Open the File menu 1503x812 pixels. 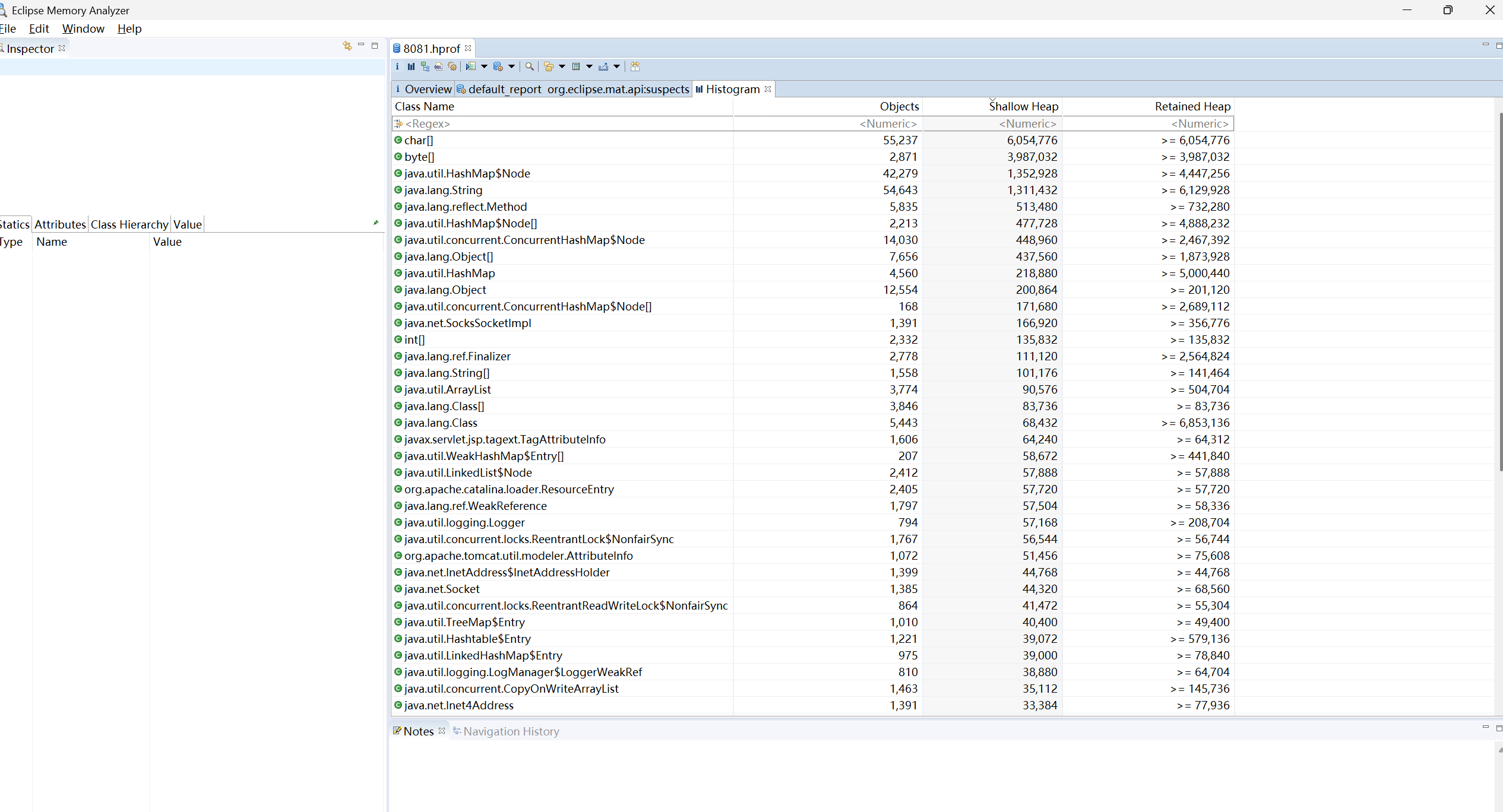click(x=8, y=28)
